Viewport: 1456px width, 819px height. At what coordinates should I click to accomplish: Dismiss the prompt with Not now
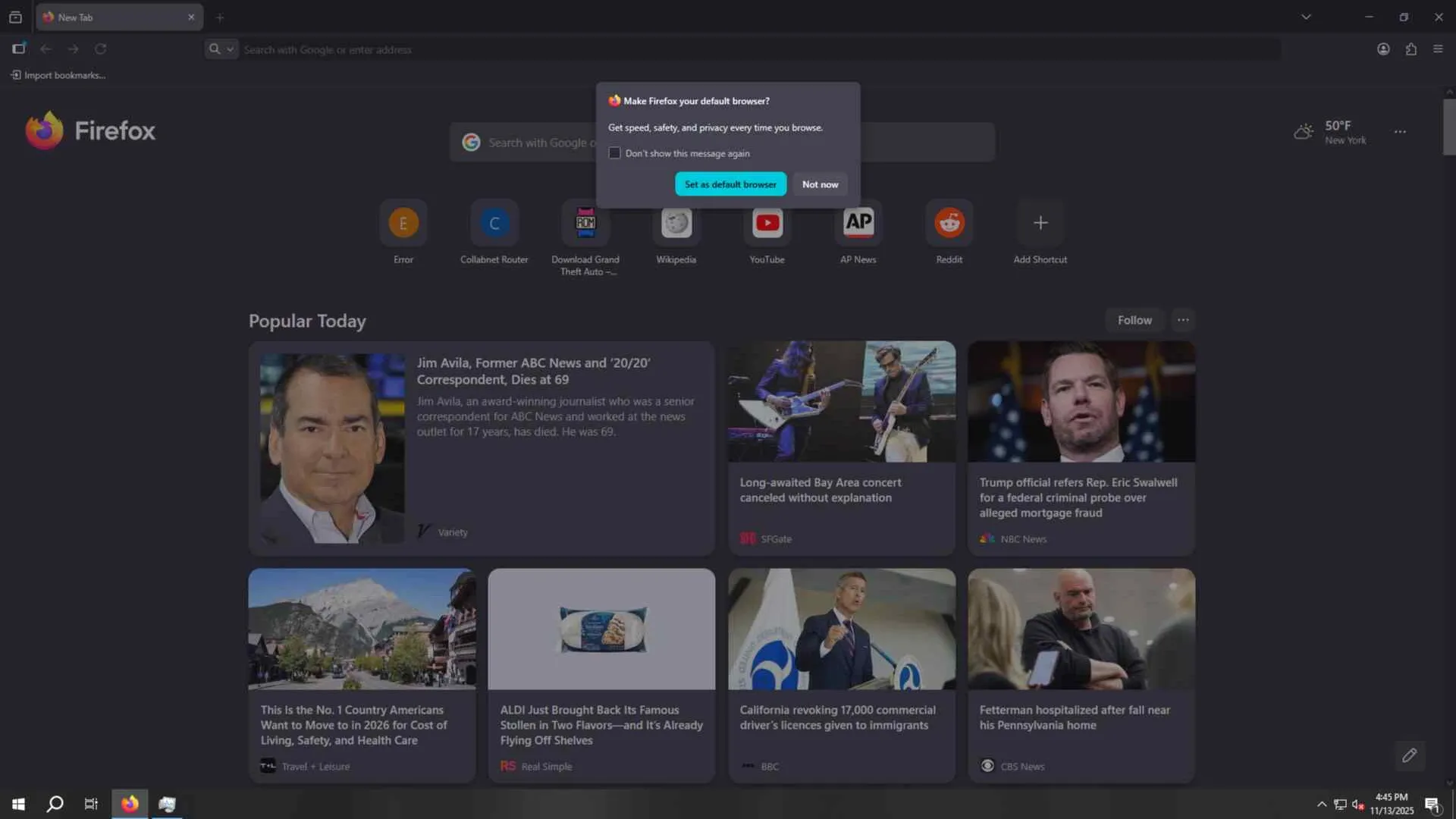(x=820, y=184)
